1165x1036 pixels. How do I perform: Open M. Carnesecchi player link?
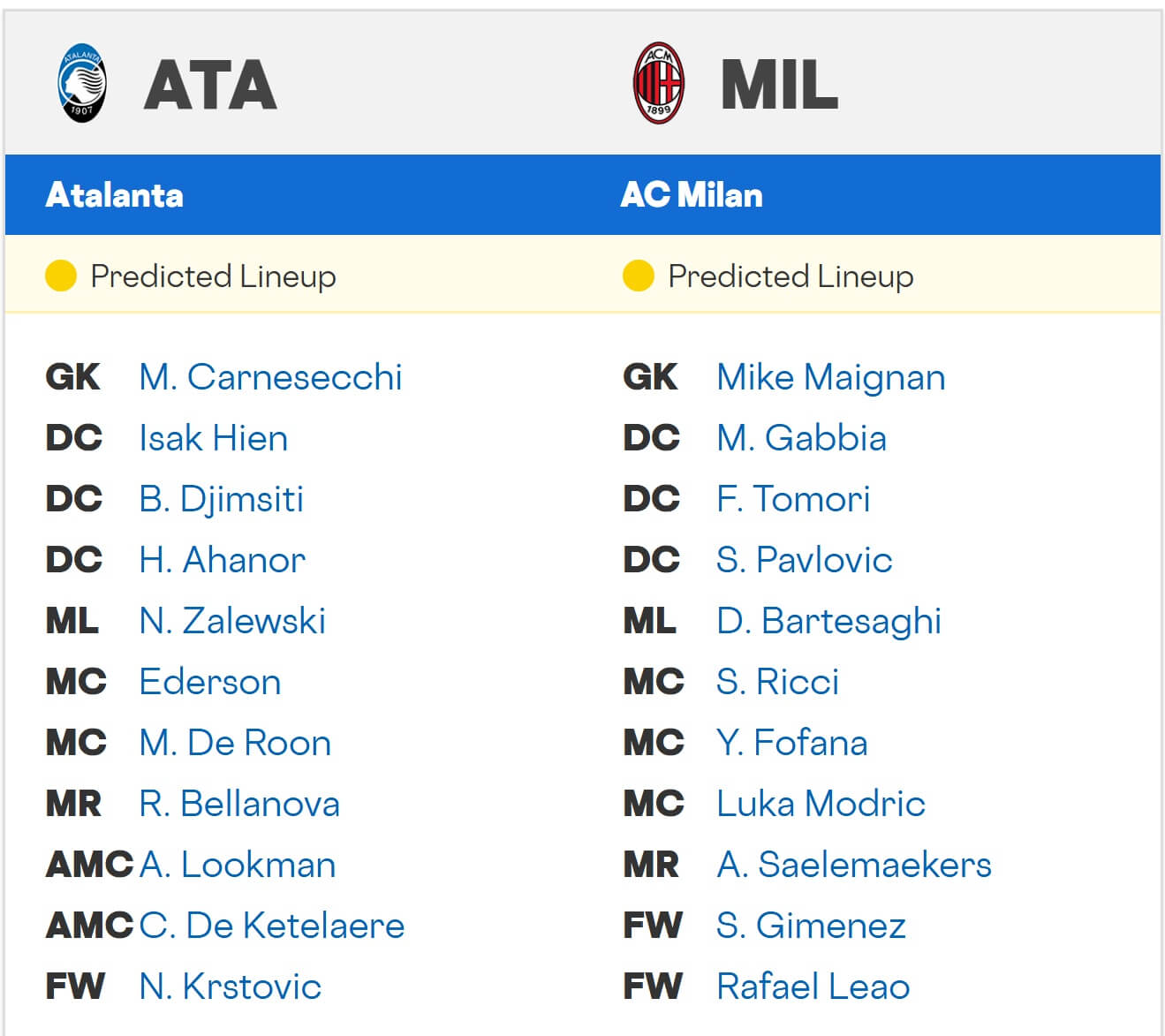tap(270, 377)
